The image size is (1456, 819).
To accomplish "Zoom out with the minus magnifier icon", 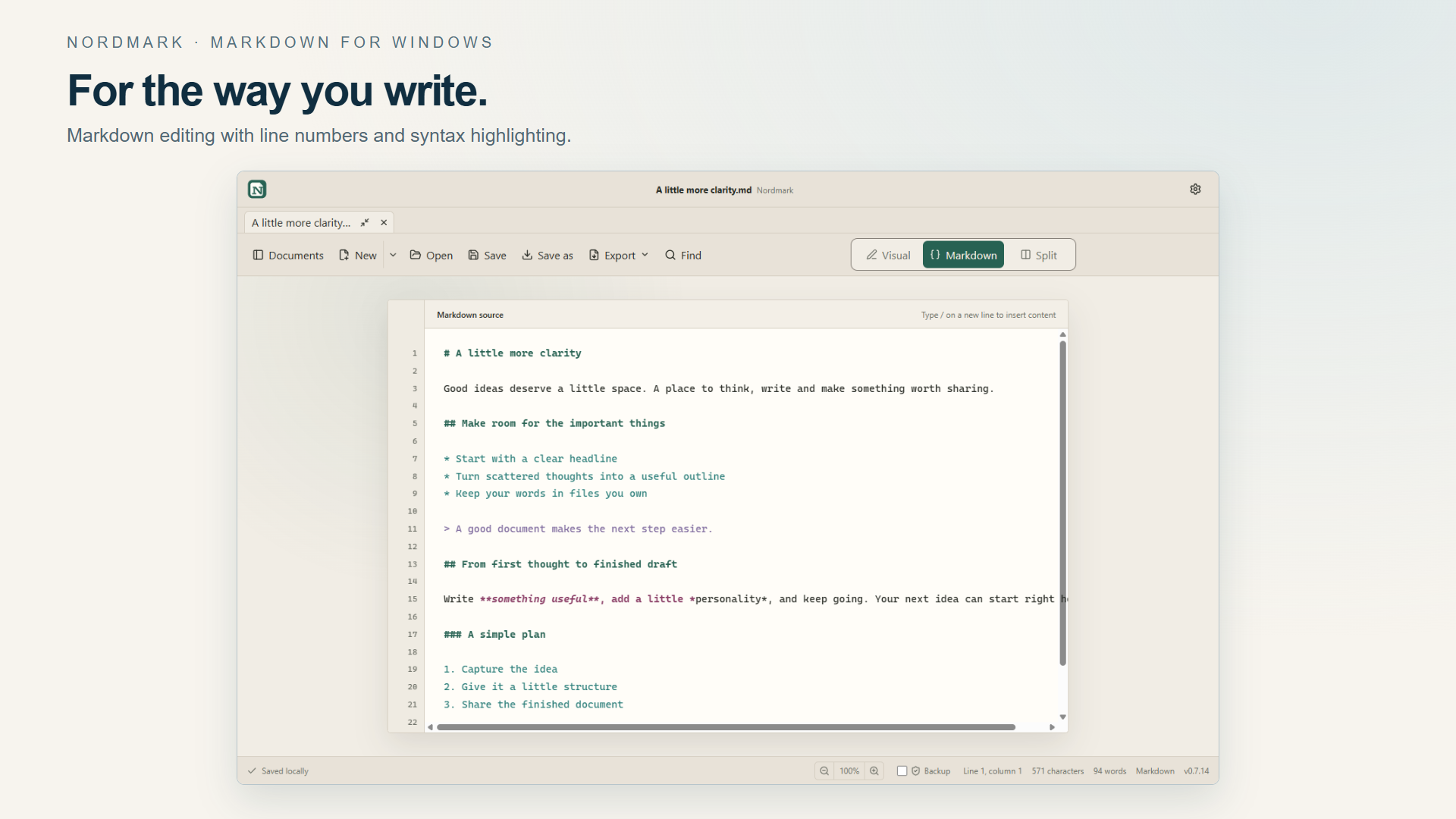I will click(824, 771).
